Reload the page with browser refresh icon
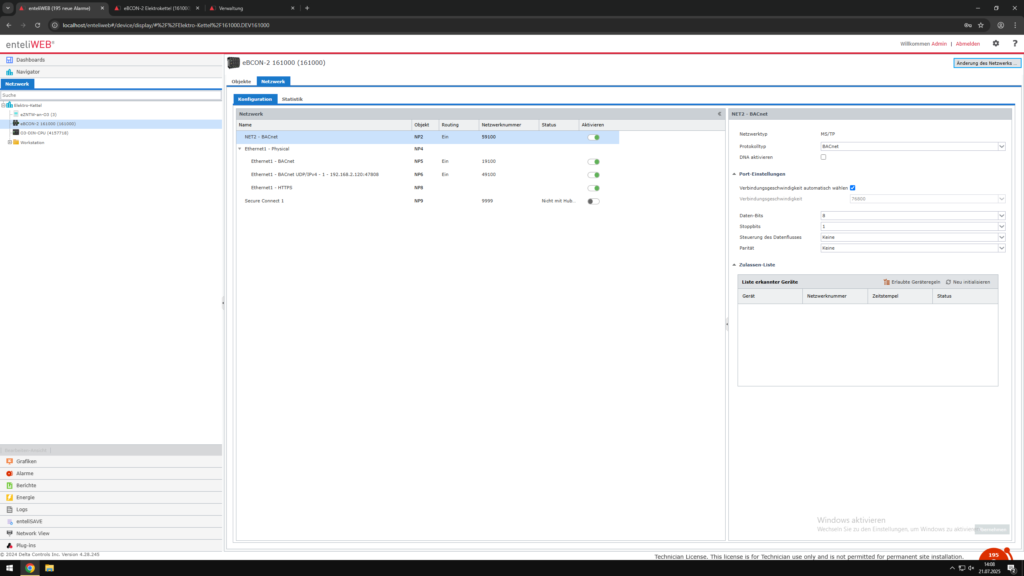This screenshot has width=1024, height=576. pos(37,25)
